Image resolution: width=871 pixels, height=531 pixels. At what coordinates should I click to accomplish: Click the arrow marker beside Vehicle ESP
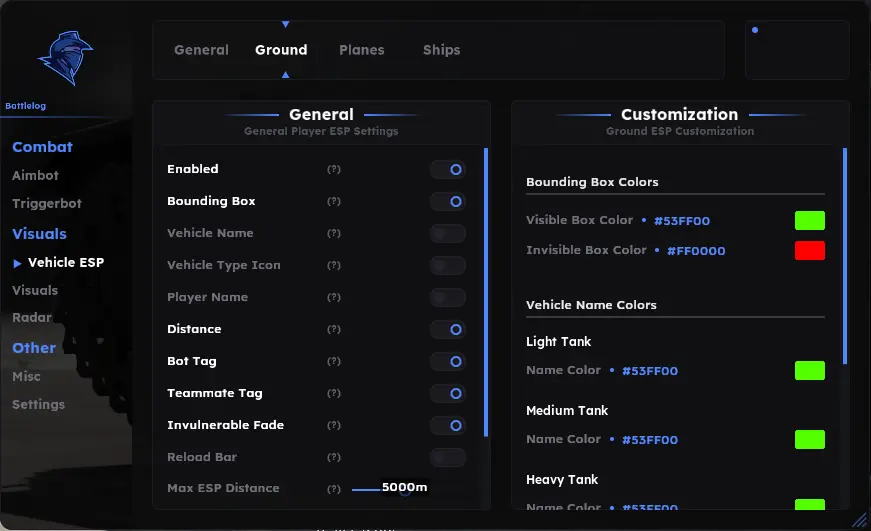17,263
